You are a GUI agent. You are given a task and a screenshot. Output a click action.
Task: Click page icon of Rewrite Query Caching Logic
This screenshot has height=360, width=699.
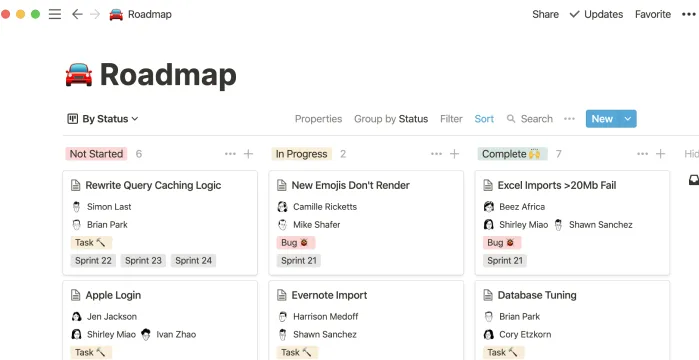tap(76, 185)
